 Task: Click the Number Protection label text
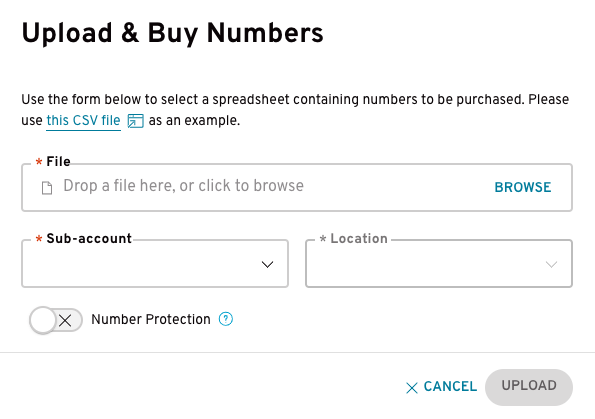point(151,319)
